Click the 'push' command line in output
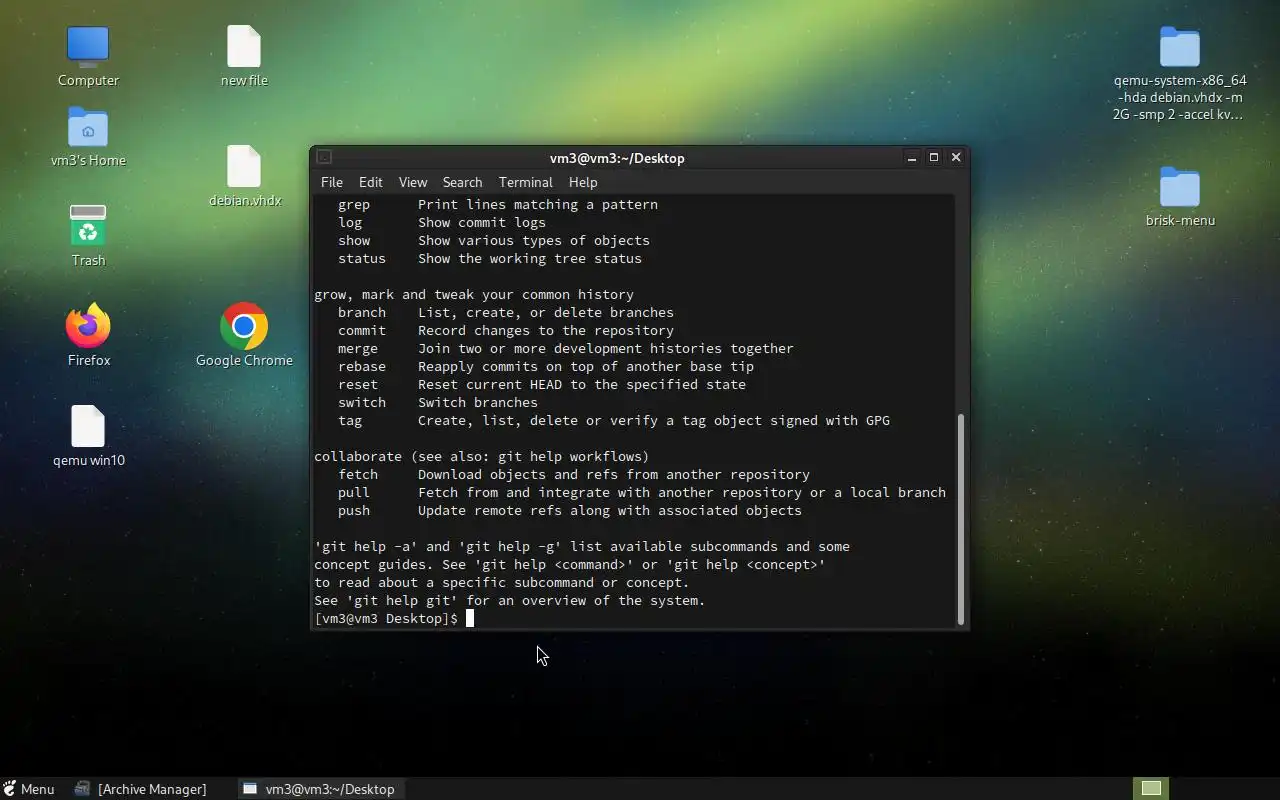 pos(570,511)
